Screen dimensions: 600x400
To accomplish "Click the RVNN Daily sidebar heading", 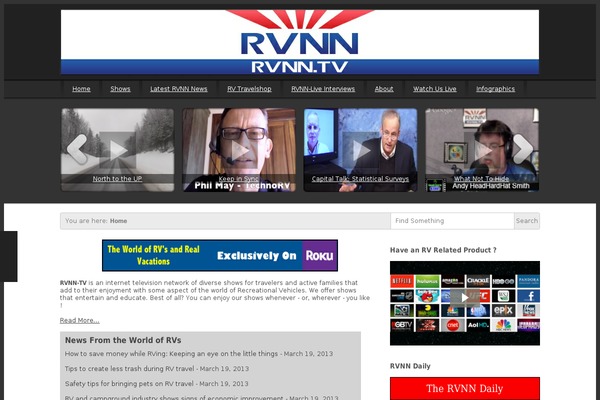I will (410, 366).
